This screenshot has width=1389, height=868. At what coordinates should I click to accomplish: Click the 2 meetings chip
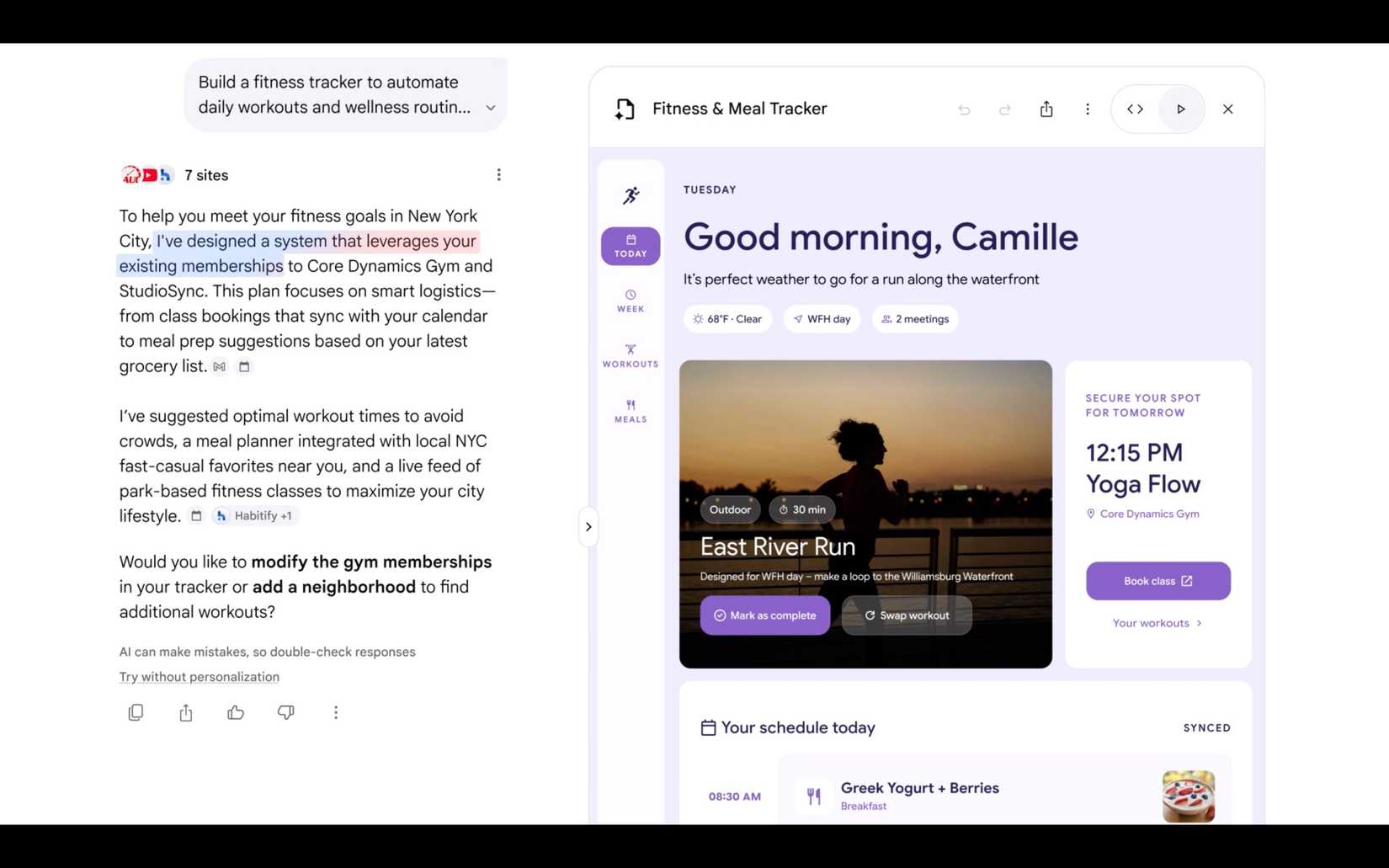coord(915,319)
